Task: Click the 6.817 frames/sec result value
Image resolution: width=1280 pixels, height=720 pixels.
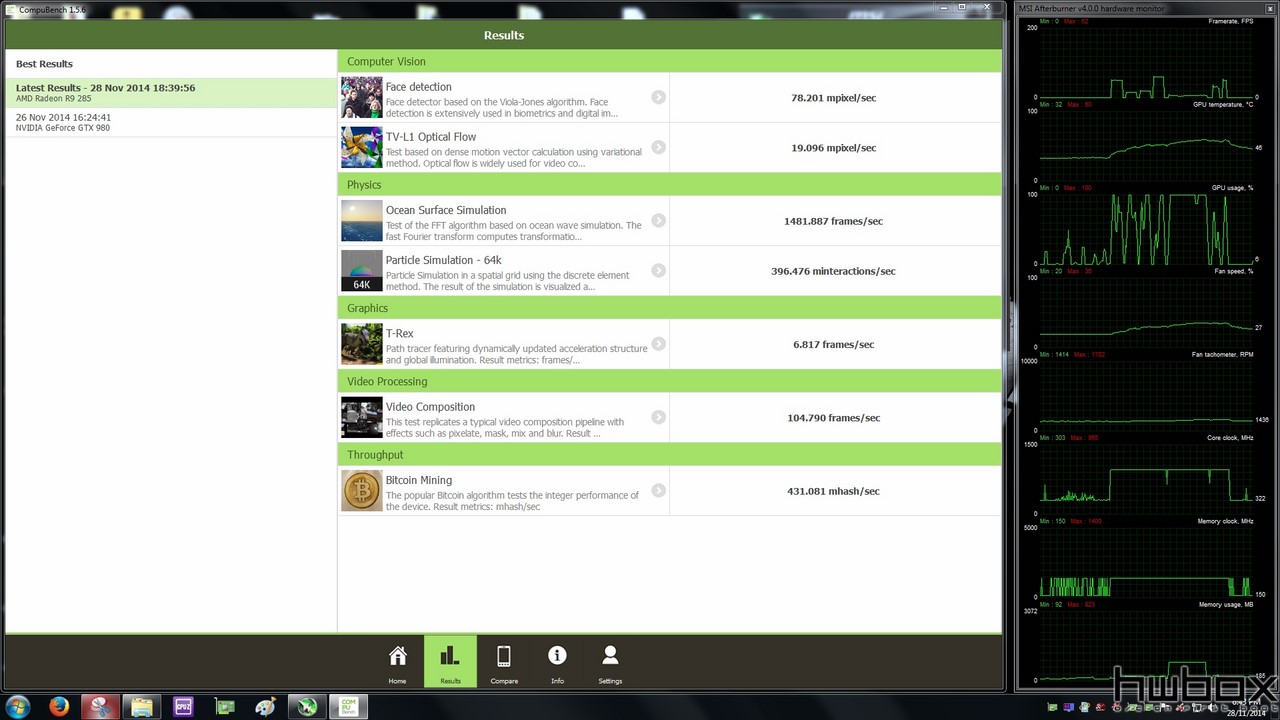Action: (833, 344)
